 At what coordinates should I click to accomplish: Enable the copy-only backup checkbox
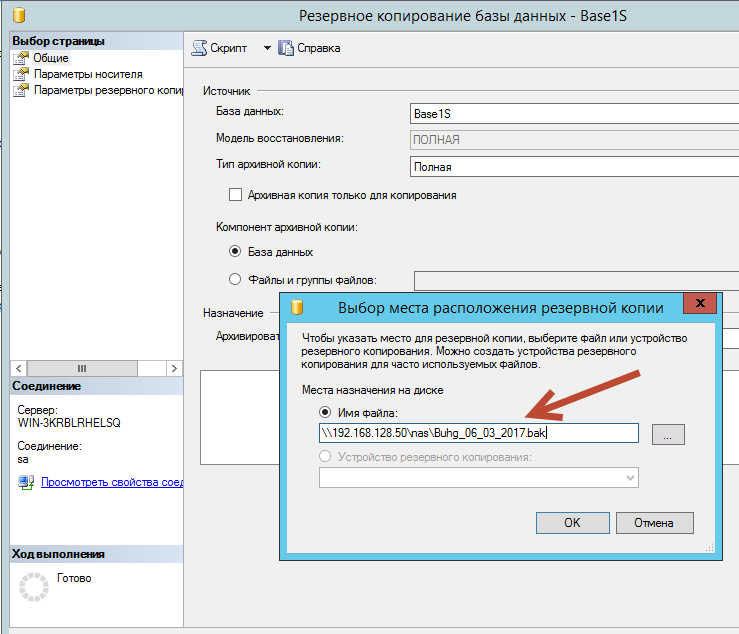(236, 195)
